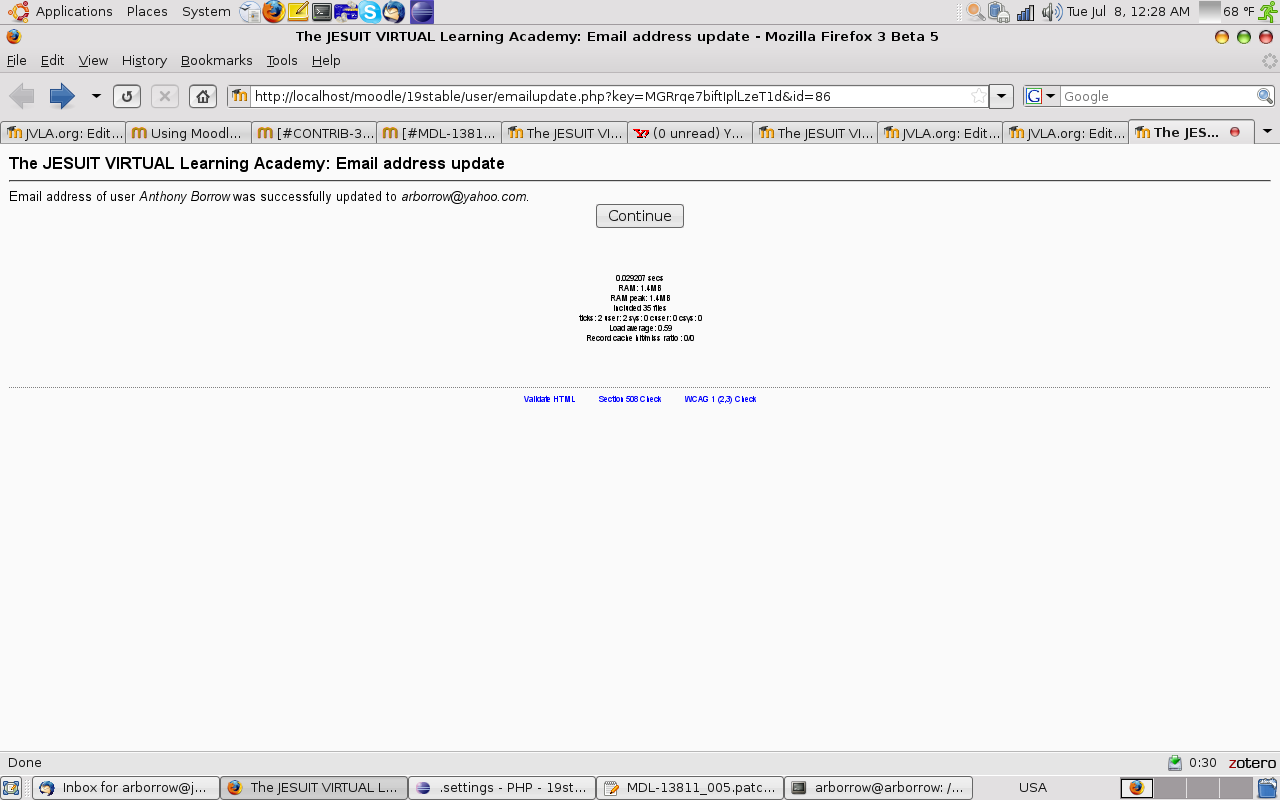The width and height of the screenshot is (1280, 800).
Task: Switch to the first 'JVLA.org: Edit...' tab
Action: pos(64,133)
